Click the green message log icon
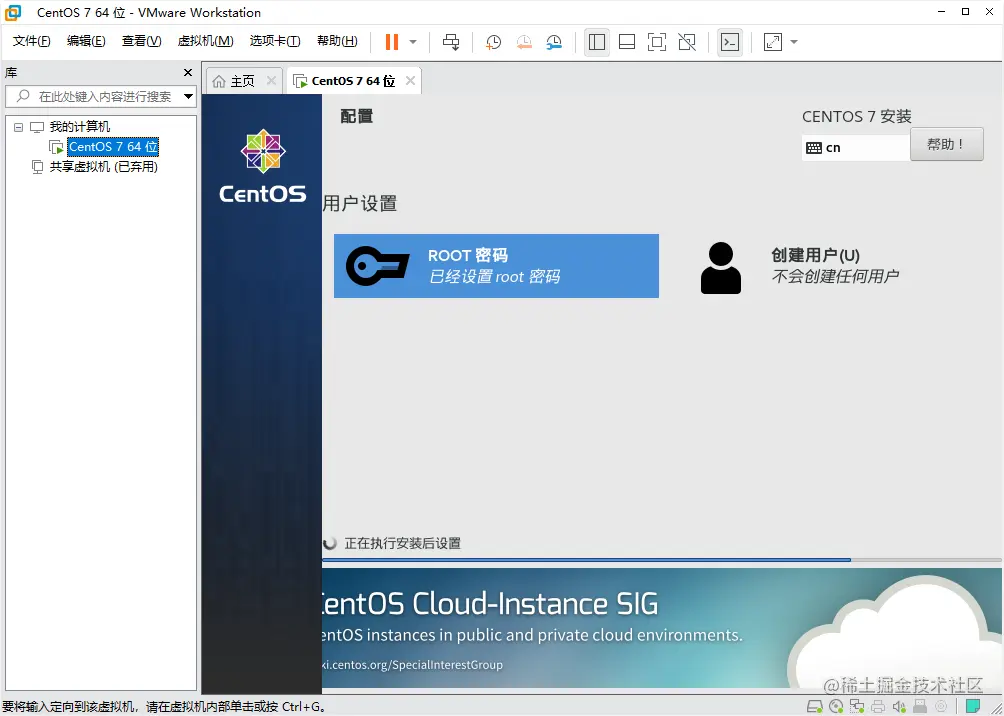The height and width of the screenshot is (716, 1004). pos(973,706)
